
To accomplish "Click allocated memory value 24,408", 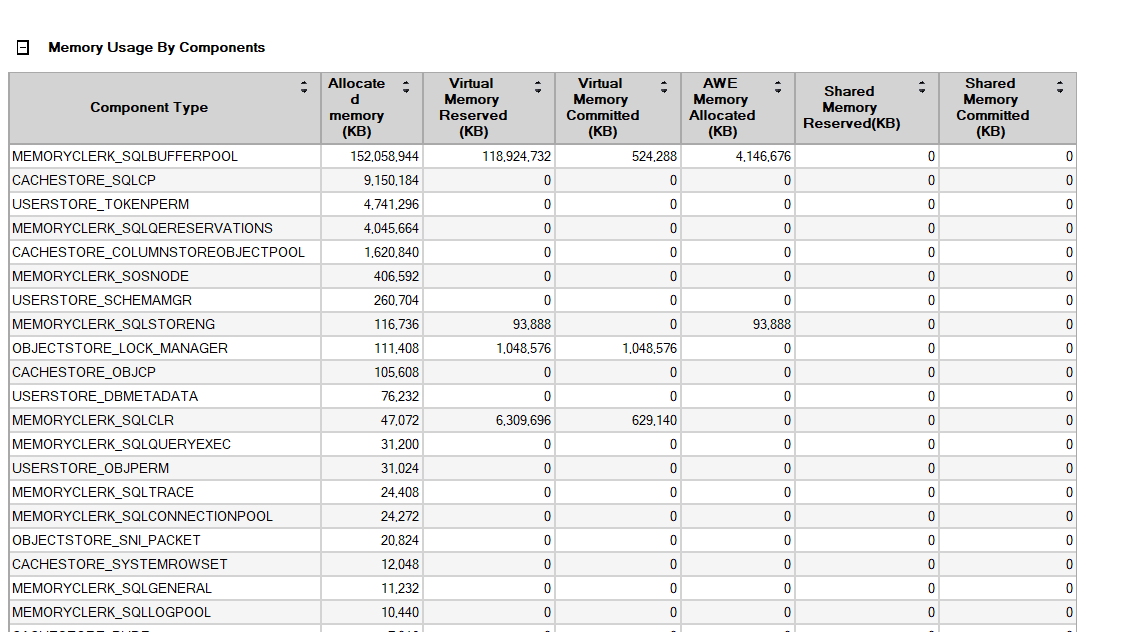I will (400, 492).
